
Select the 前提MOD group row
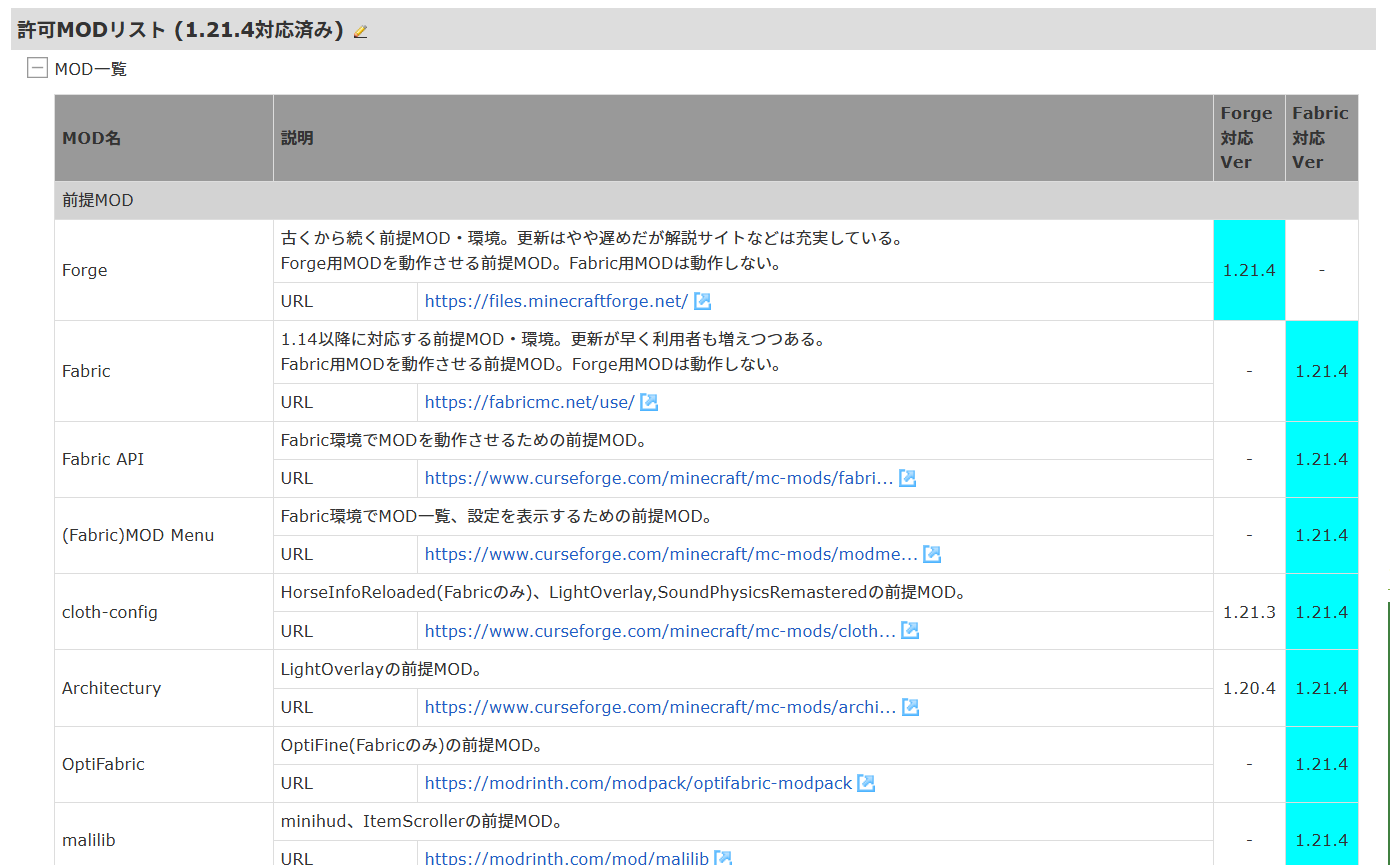pos(706,201)
